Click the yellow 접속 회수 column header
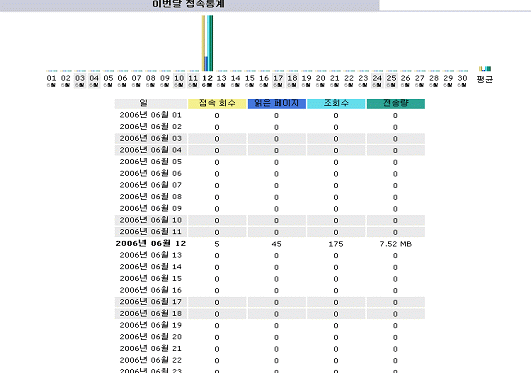Screen dimensions: 531x377 217,103
